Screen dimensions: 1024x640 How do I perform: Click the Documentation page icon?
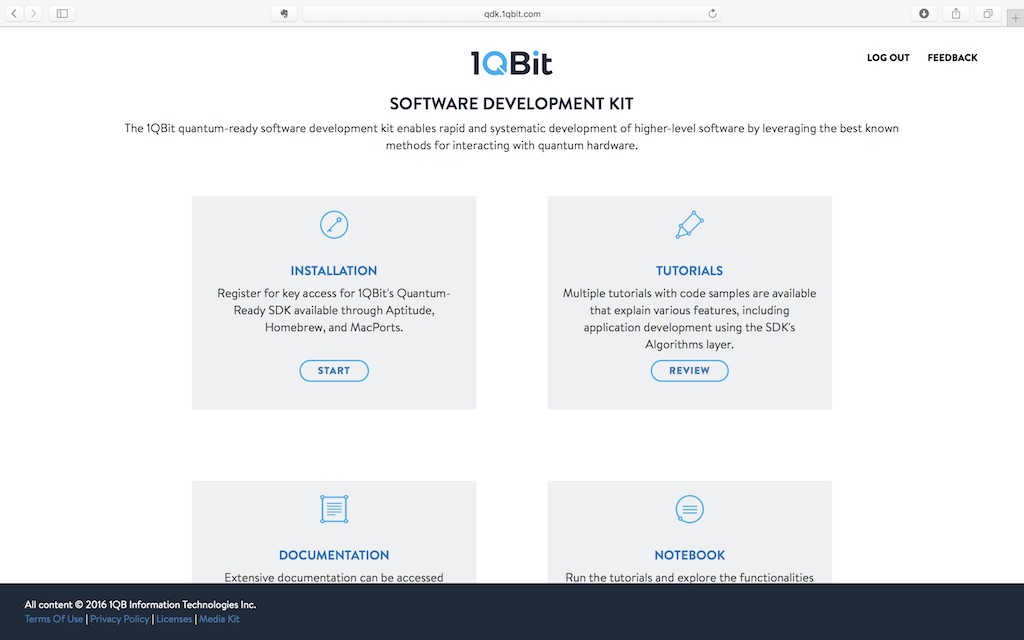334,509
